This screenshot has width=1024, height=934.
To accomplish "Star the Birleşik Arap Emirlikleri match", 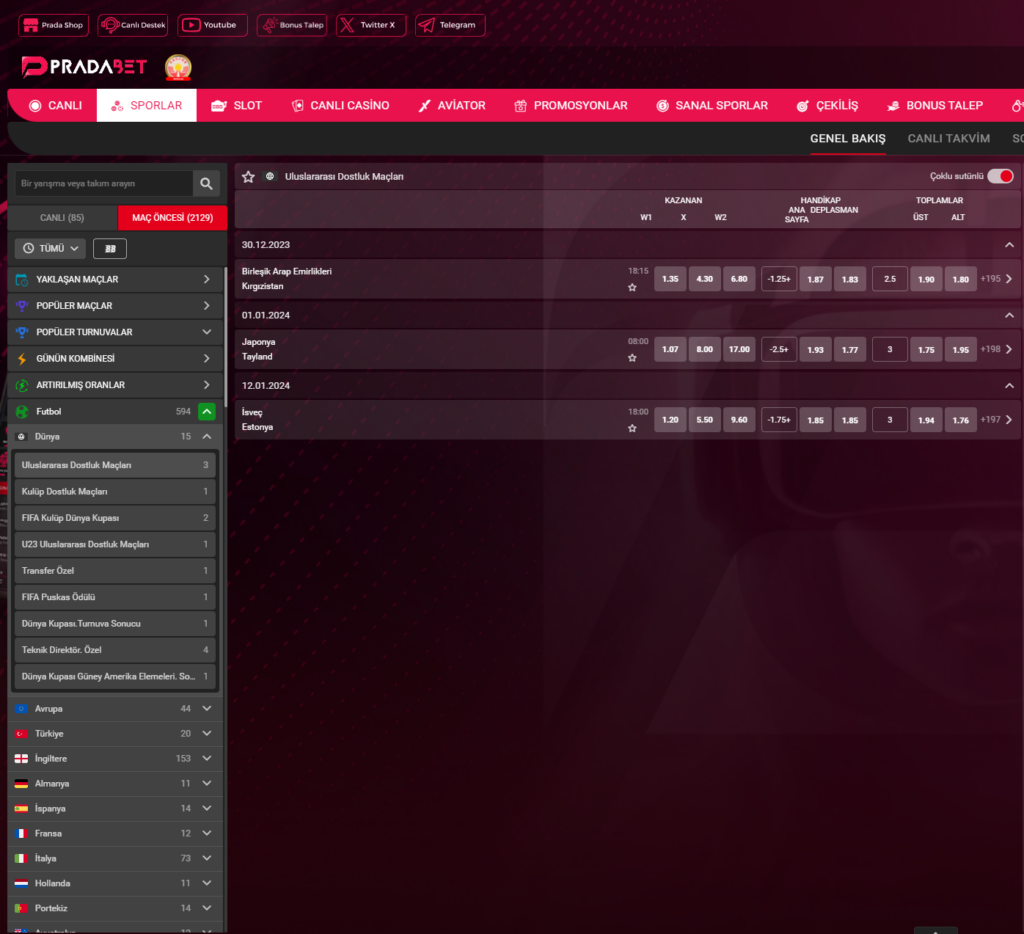I will (x=632, y=287).
